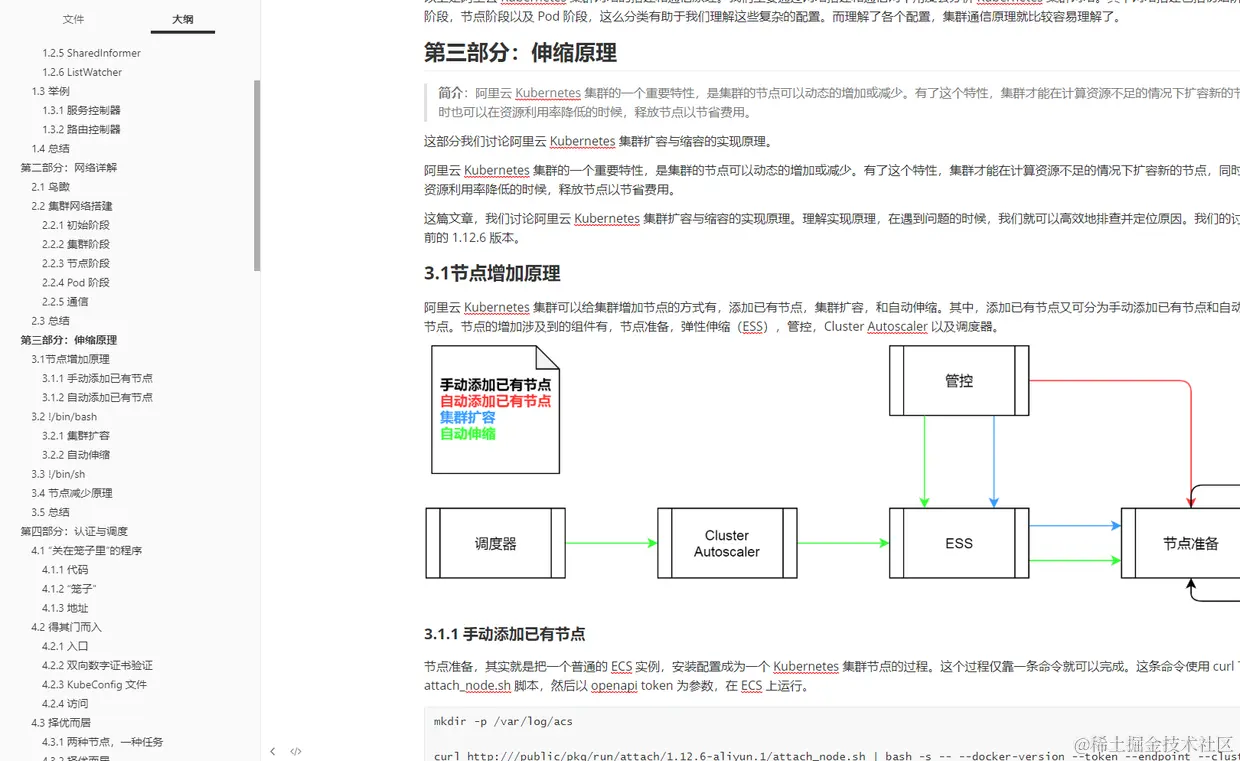Image resolution: width=1240 pixels, height=761 pixels.
Task: Click the heading 第三部分：伸缩原理 in the document
Action: (x=520, y=52)
